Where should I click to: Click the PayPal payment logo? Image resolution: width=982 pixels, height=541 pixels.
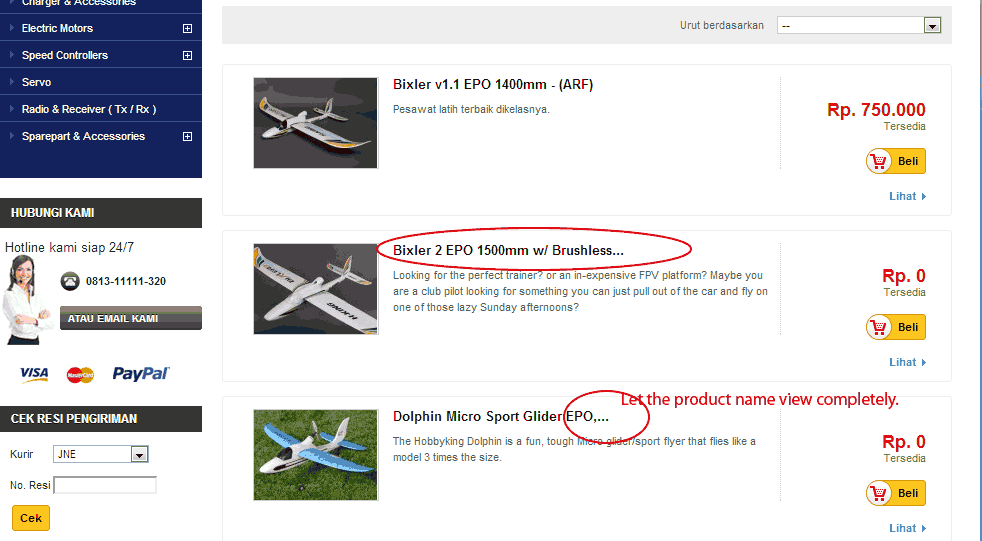coord(141,374)
